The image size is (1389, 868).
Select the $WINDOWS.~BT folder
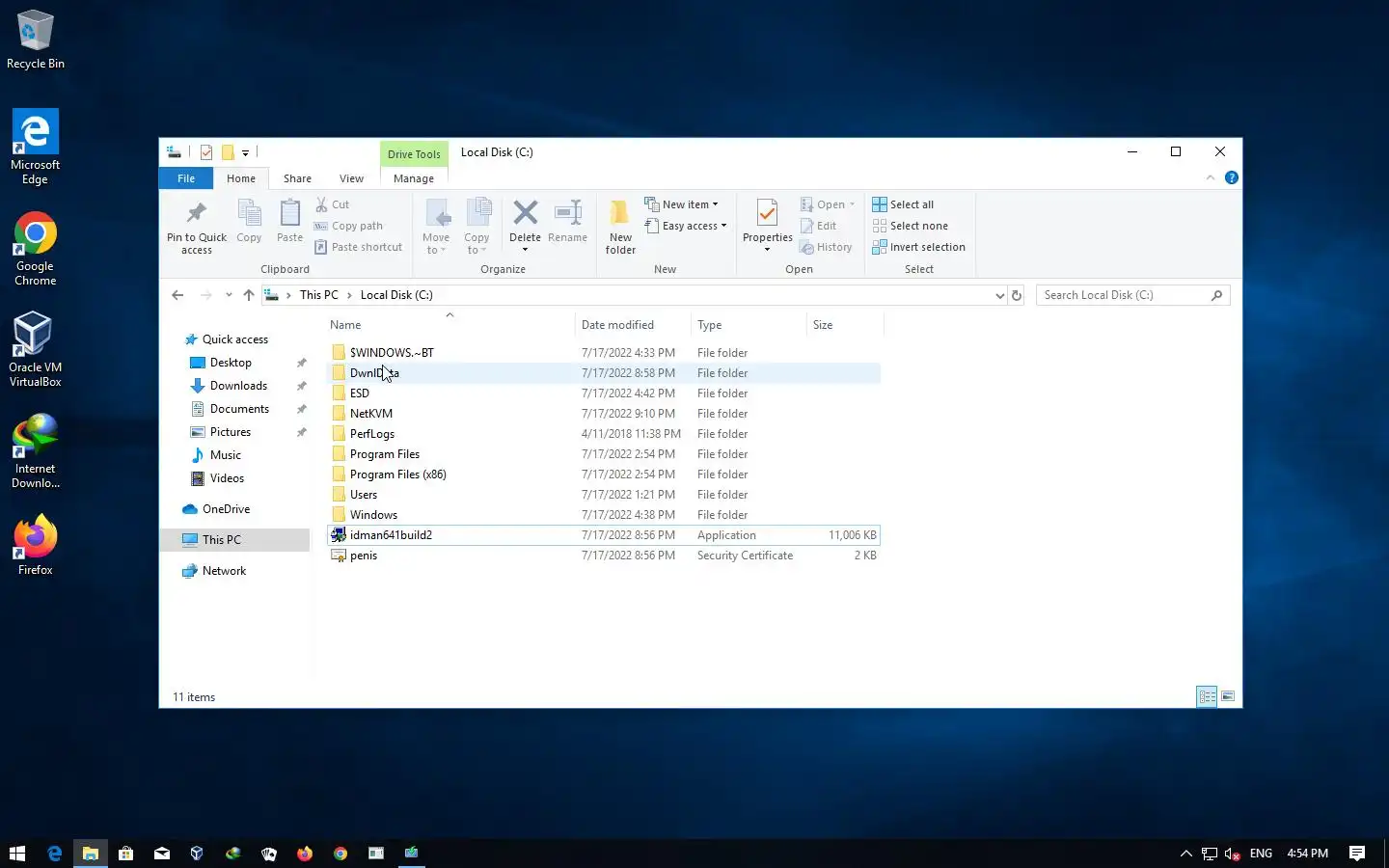pyautogui.click(x=604, y=353)
